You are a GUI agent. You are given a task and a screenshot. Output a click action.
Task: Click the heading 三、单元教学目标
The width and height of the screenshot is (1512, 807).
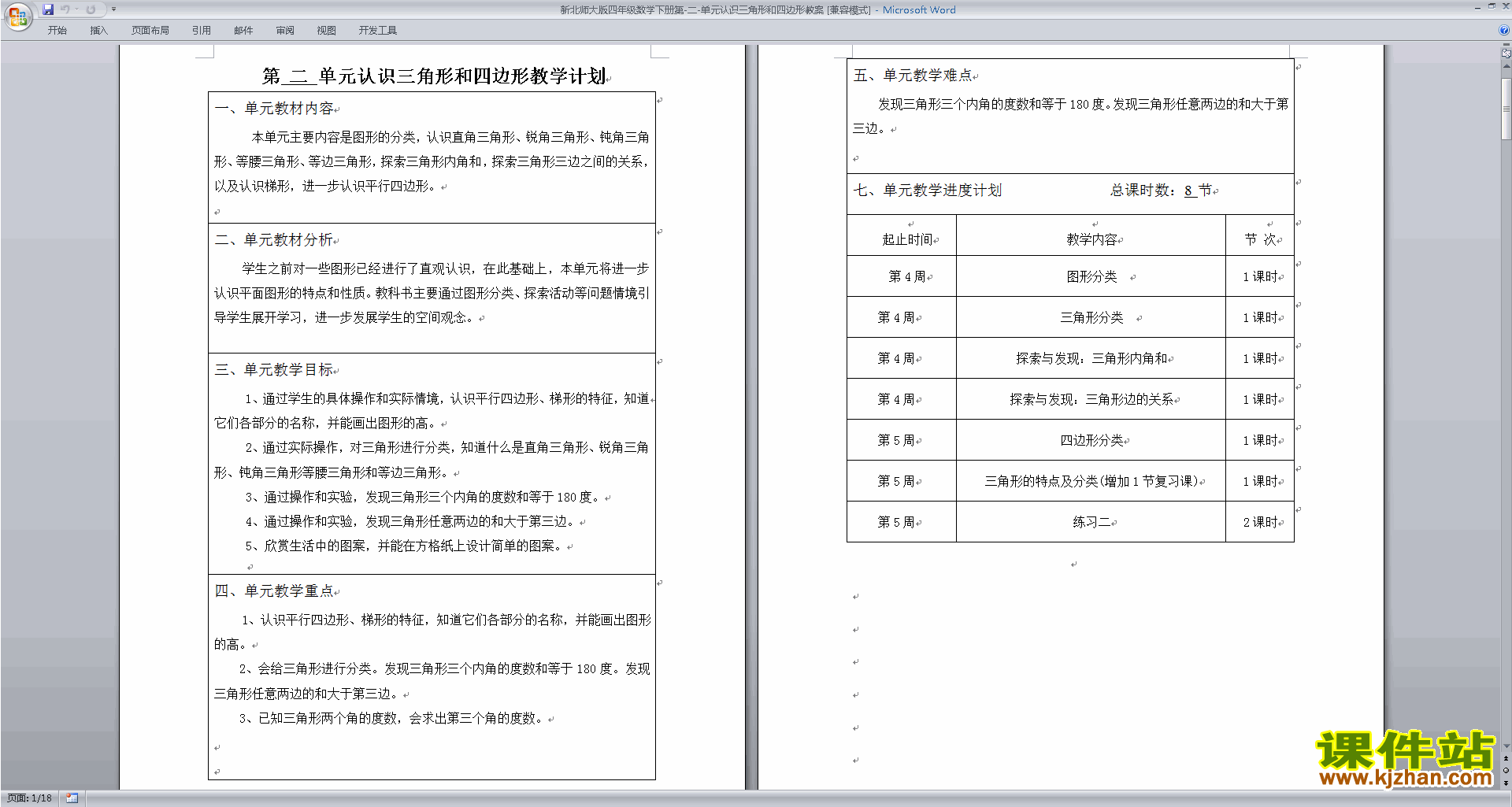(x=274, y=370)
